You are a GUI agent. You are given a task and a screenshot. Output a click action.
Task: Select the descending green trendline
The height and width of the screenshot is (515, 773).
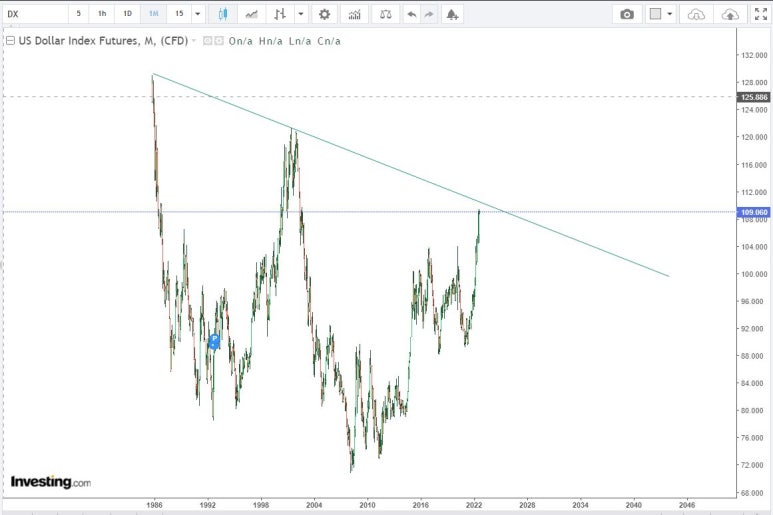(x=411, y=175)
